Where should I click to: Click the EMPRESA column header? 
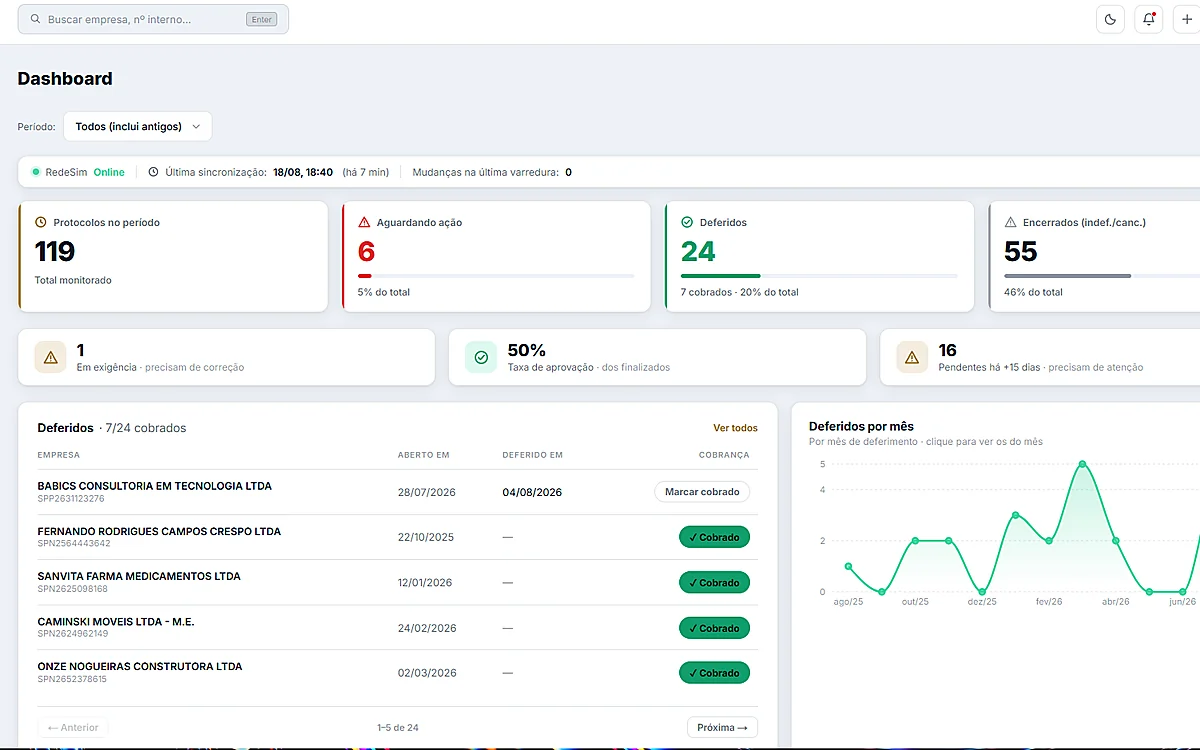pos(59,455)
